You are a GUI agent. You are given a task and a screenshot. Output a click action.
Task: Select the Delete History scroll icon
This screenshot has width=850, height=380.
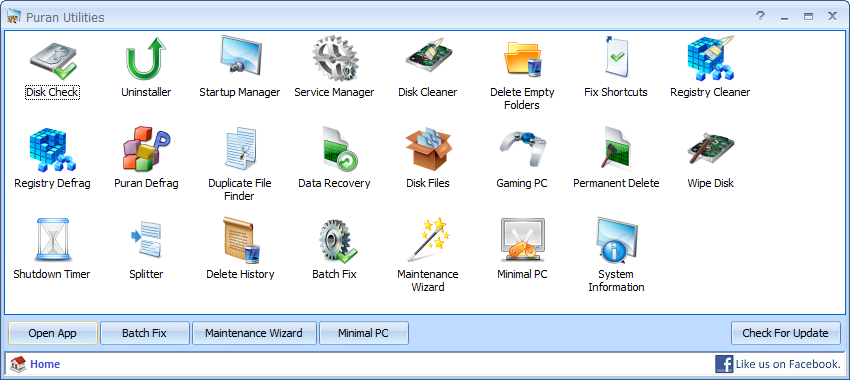coord(242,240)
